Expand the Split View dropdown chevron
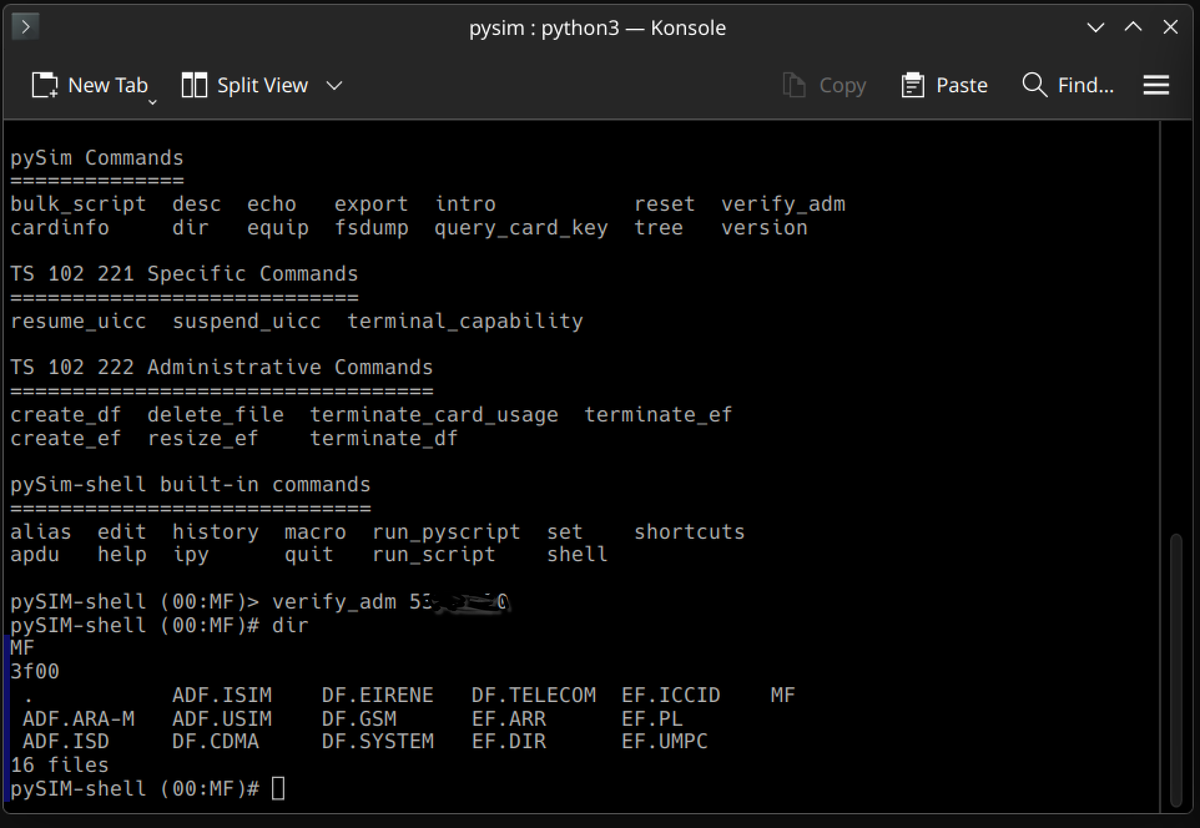The height and width of the screenshot is (828, 1200). point(335,86)
